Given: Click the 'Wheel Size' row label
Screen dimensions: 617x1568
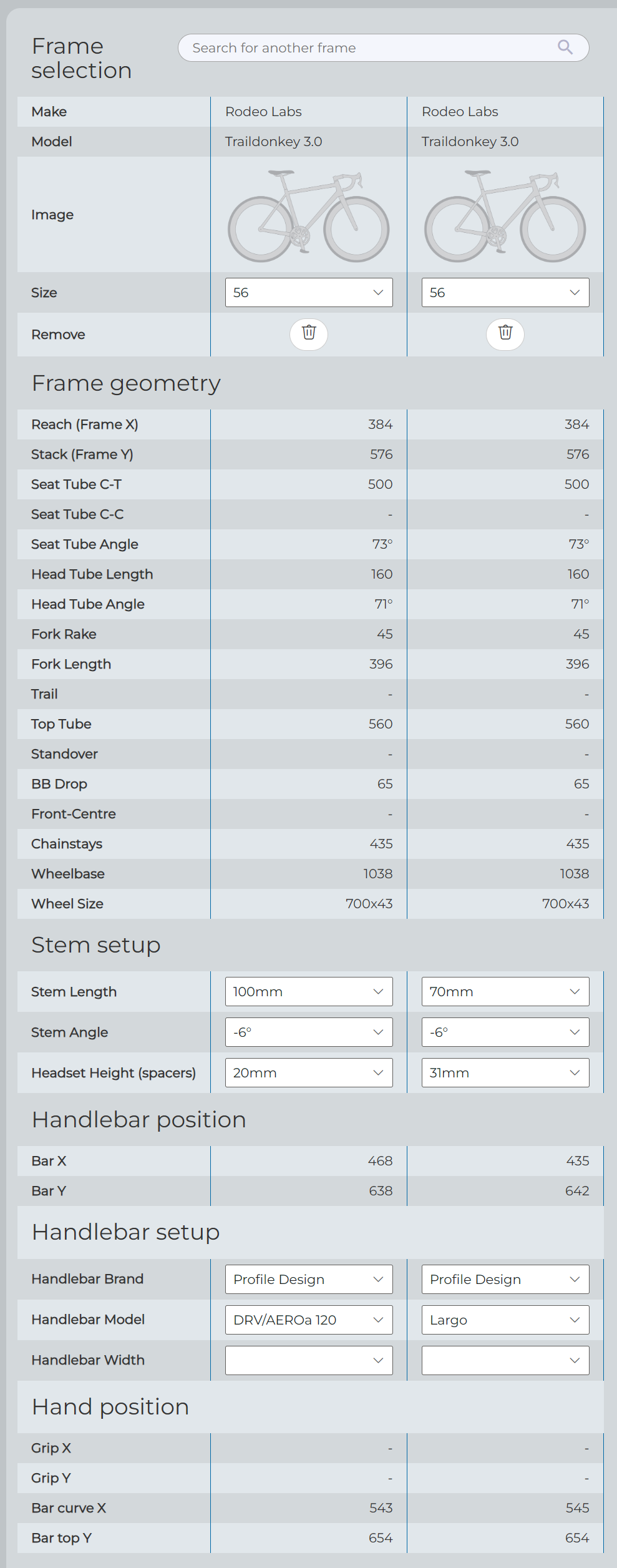Looking at the screenshot, I should tap(67, 904).
